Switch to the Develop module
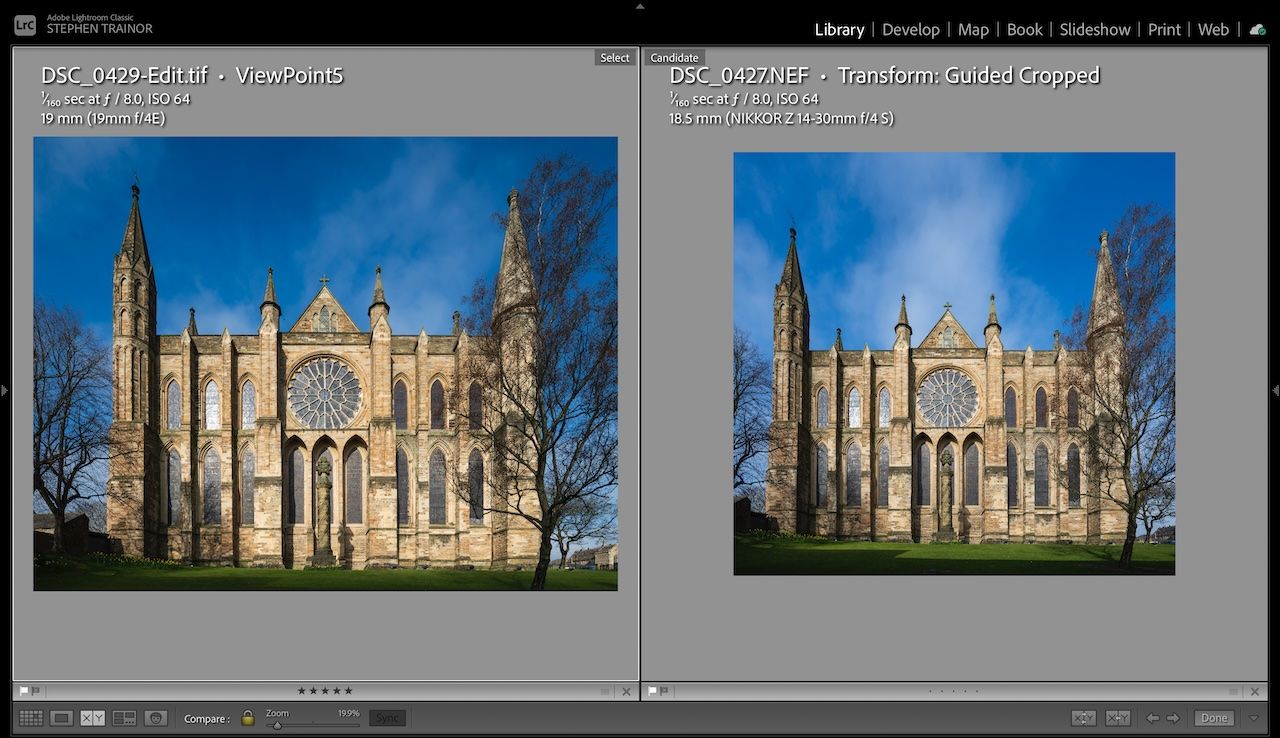The height and width of the screenshot is (738, 1280). (911, 29)
